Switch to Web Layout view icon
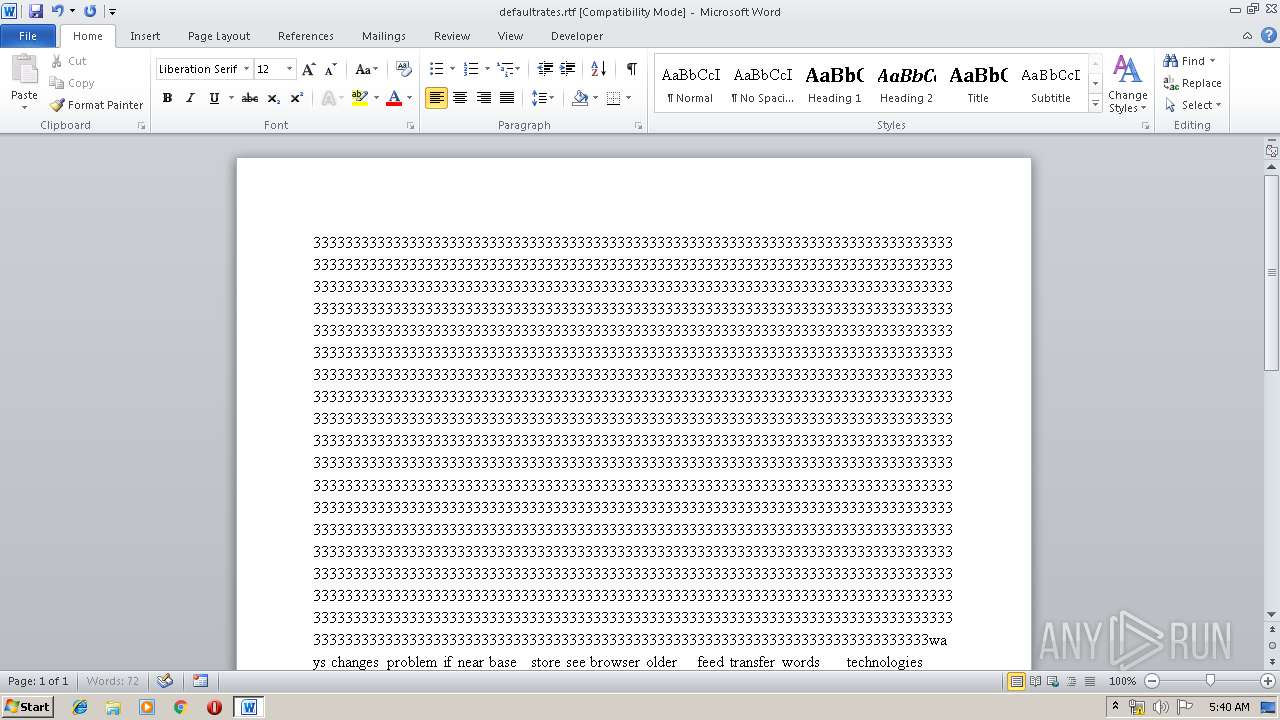 coord(1053,681)
